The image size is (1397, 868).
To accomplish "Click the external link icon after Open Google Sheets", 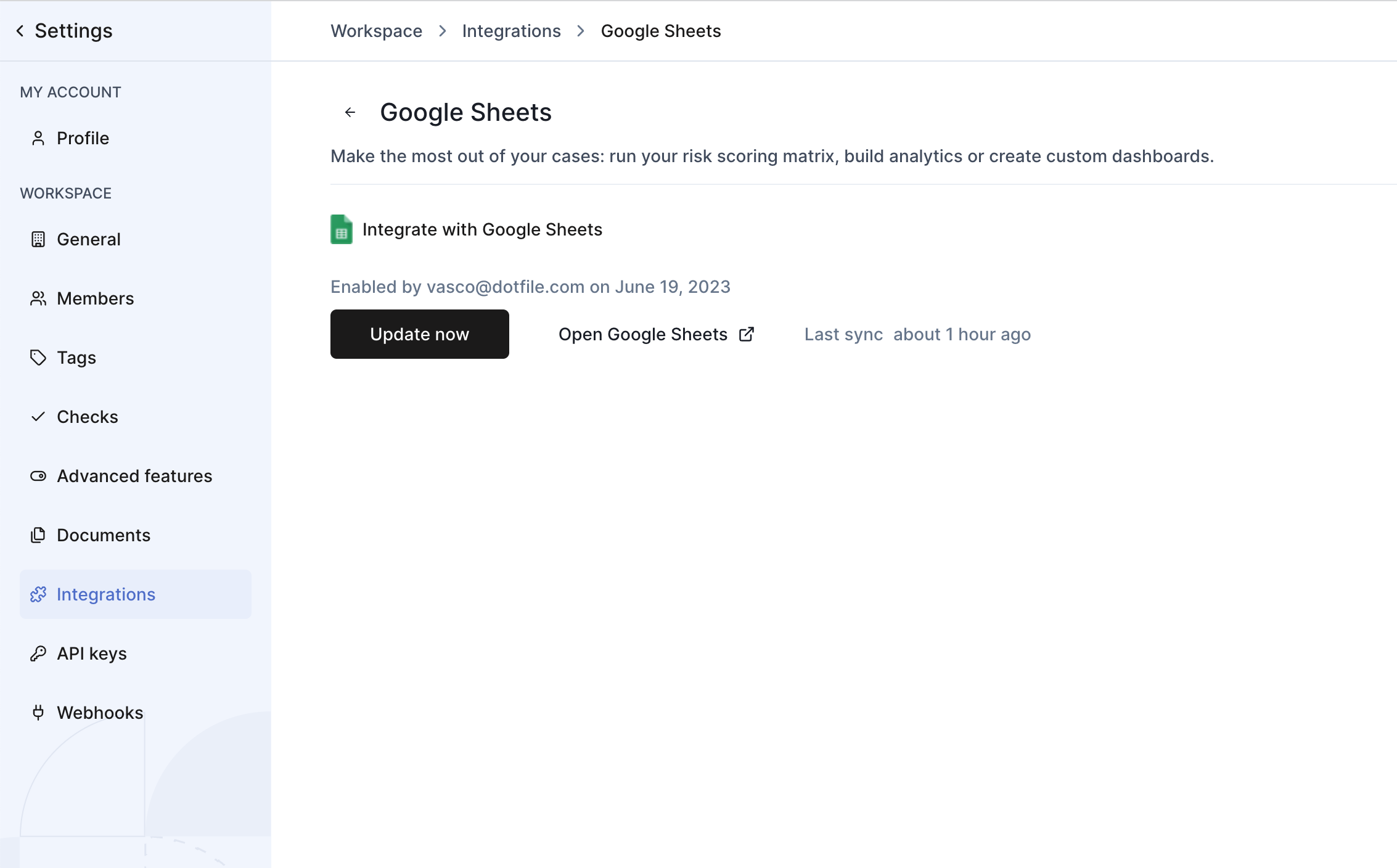I will coord(747,334).
